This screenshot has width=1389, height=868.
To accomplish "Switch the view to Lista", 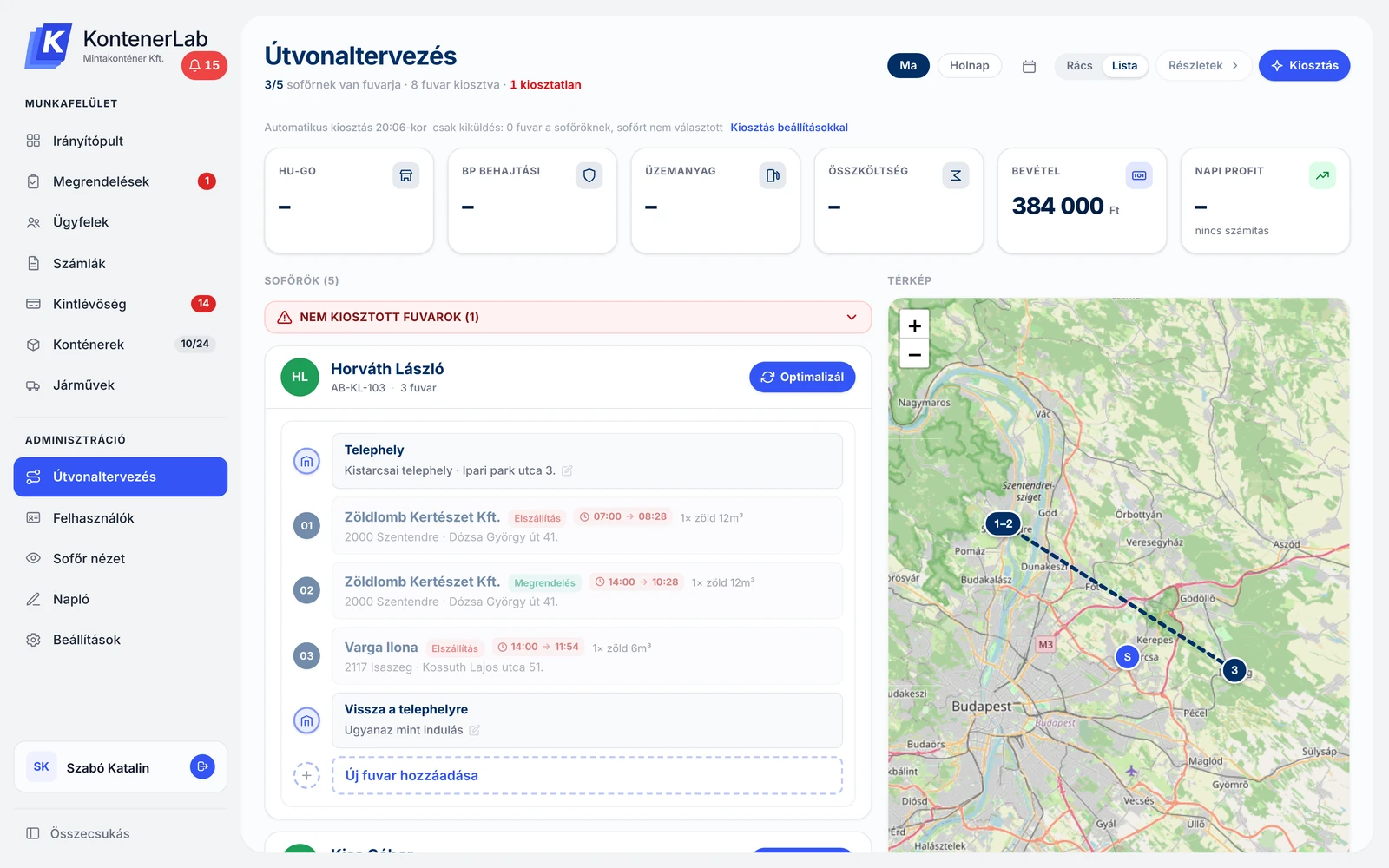I will [1124, 66].
